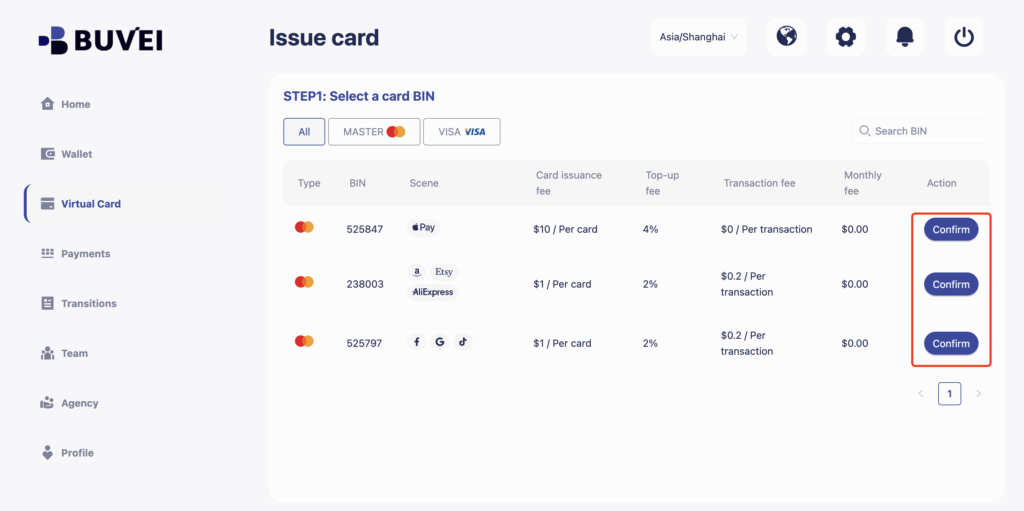Select the All filter tab

click(304, 132)
